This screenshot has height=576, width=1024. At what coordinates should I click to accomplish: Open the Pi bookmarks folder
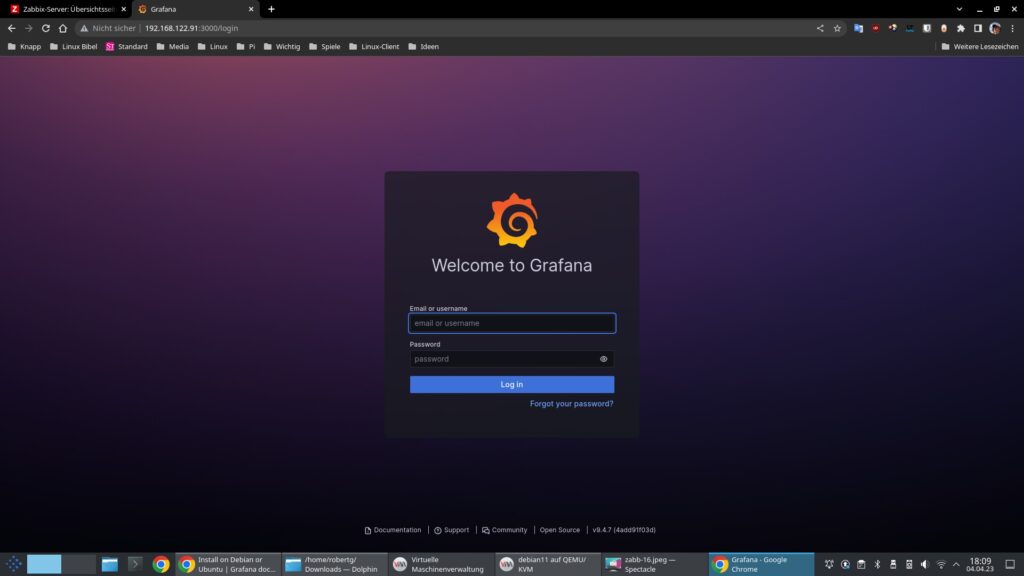(246, 46)
